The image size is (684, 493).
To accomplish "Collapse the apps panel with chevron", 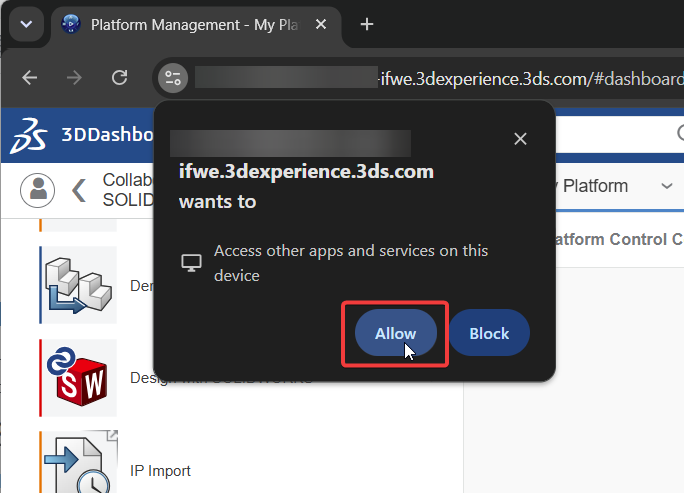I will click(x=79, y=190).
